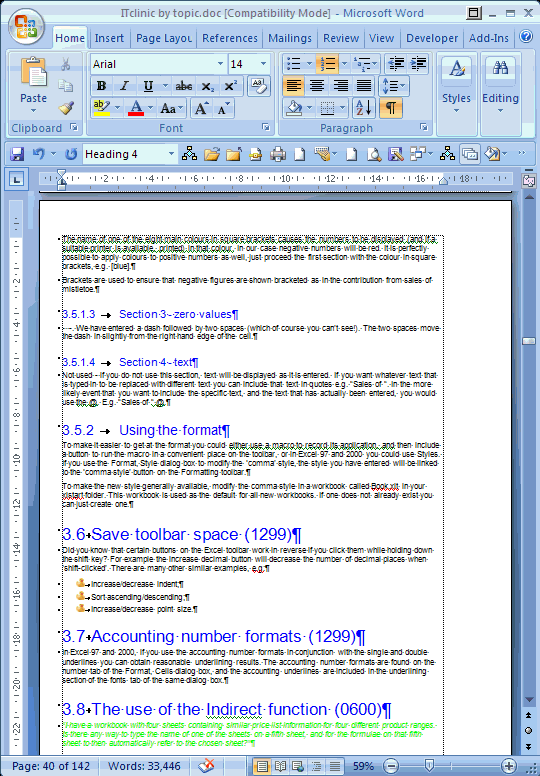540x776 pixels.
Task: Open Word Help question mark
Action: click(x=526, y=37)
